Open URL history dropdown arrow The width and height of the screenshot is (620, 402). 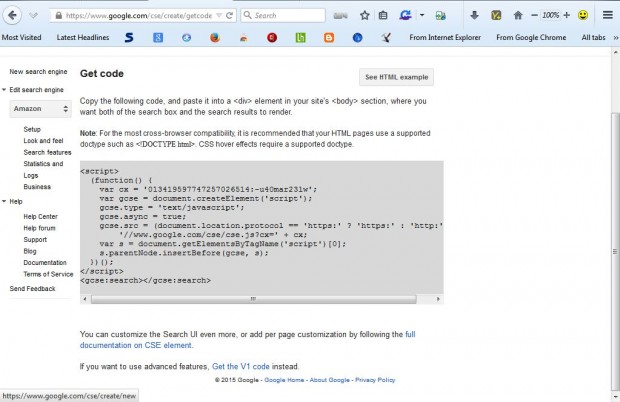coord(219,15)
